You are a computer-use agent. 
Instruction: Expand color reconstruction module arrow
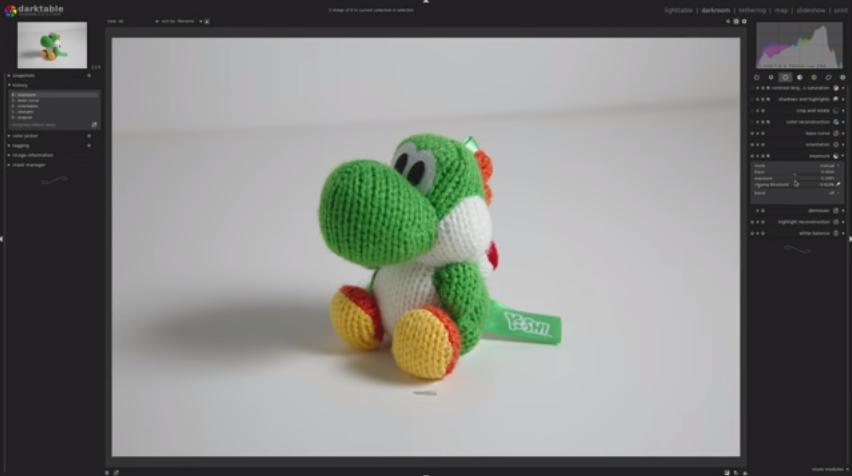(843, 122)
